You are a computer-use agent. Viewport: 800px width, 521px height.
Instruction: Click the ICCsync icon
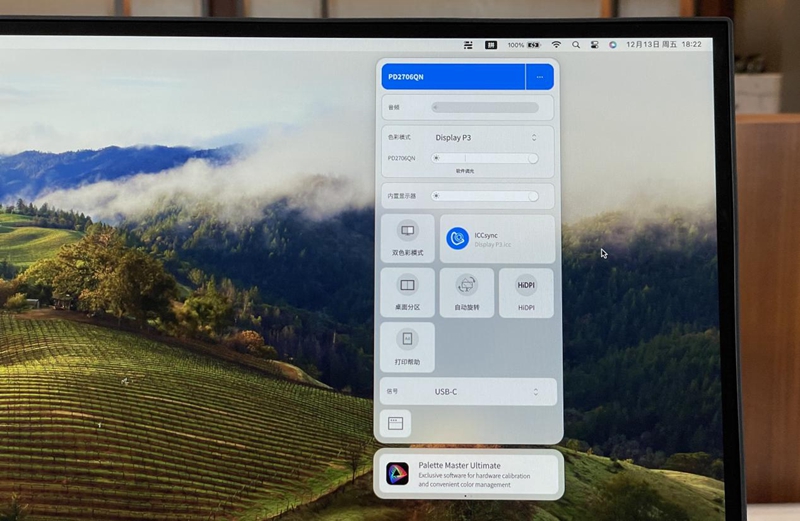(x=457, y=238)
